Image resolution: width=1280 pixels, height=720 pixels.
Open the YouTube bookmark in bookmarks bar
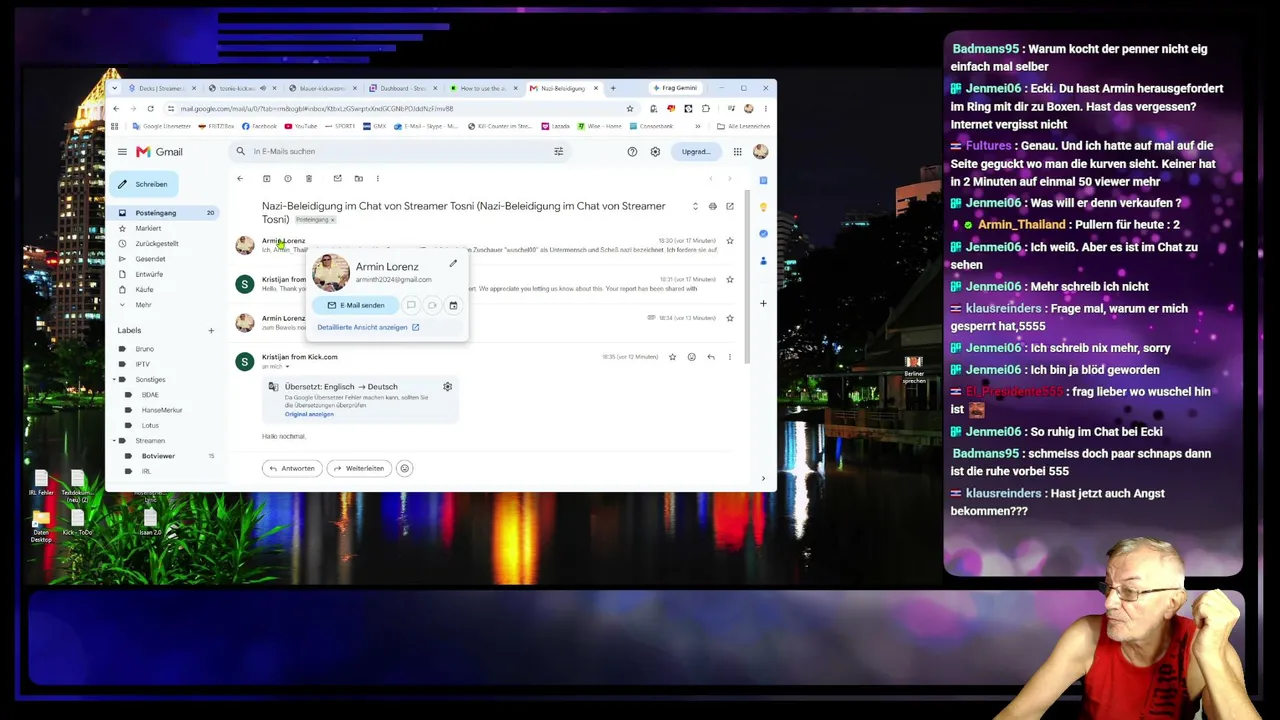click(x=302, y=127)
